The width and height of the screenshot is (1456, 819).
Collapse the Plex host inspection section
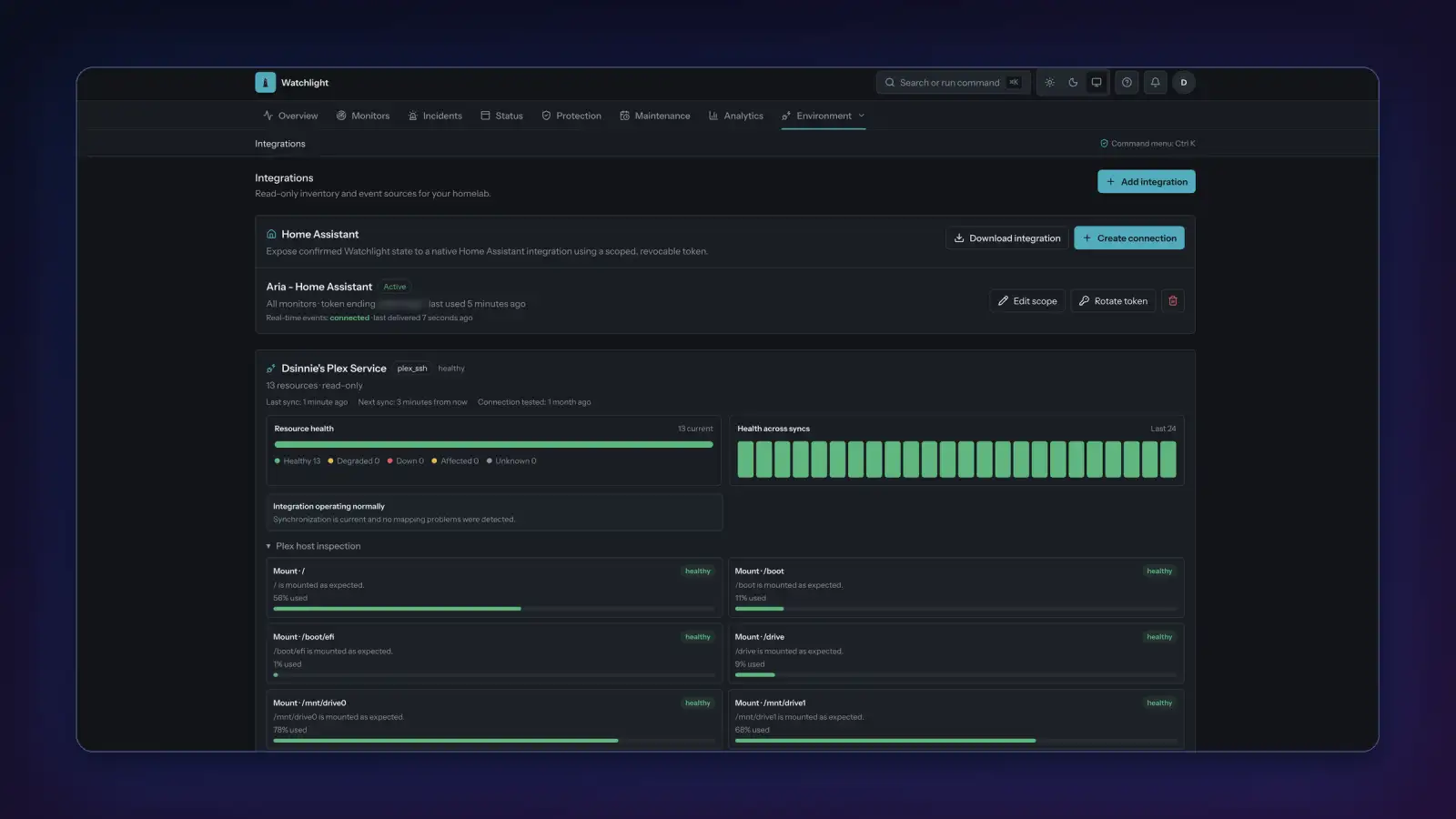[314, 546]
